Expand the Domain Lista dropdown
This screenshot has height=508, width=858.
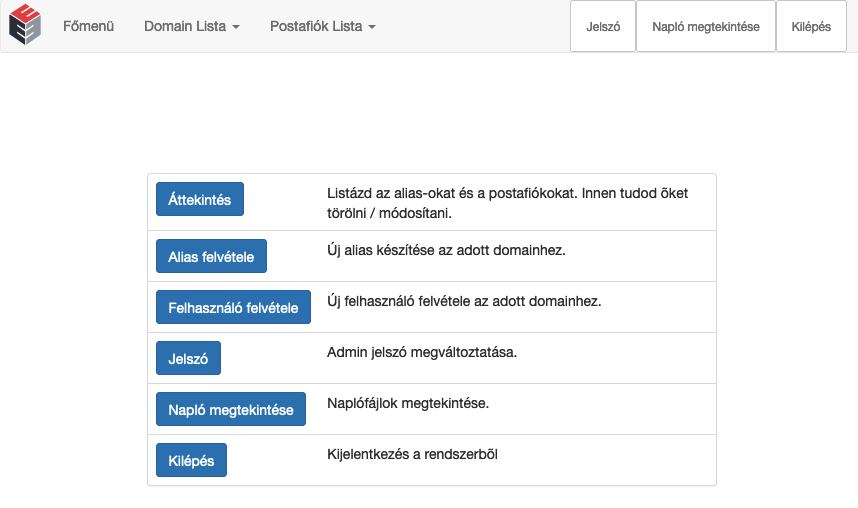(x=192, y=26)
